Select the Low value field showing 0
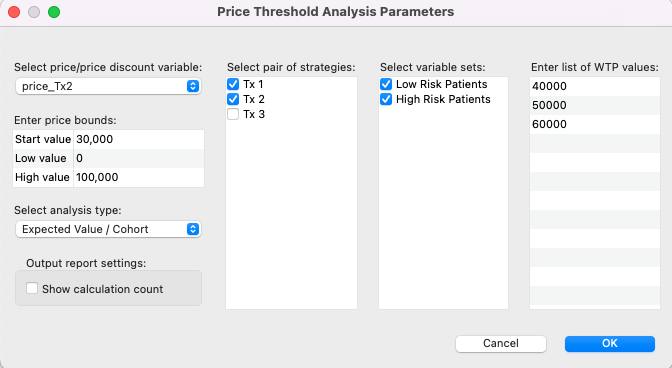 (x=139, y=158)
